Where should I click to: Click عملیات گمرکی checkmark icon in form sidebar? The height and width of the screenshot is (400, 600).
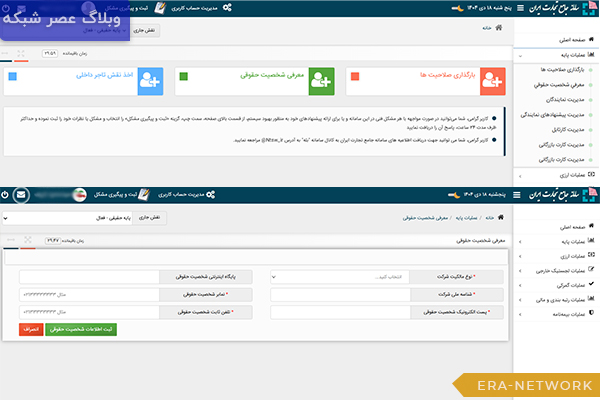(591, 284)
